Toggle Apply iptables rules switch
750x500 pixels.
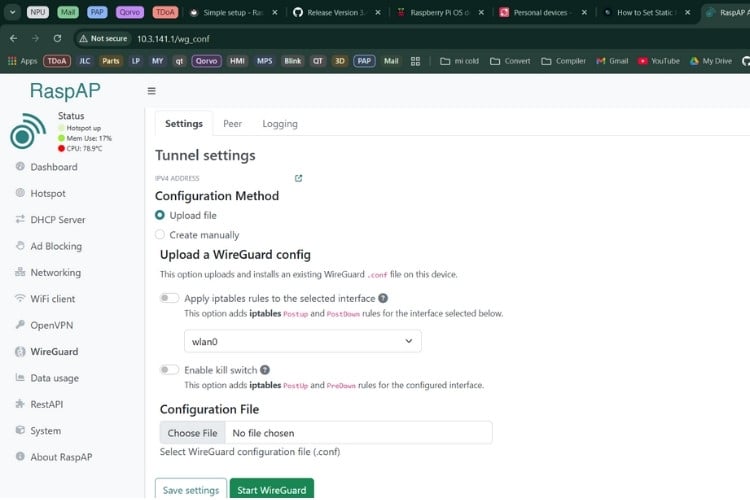(x=169, y=298)
